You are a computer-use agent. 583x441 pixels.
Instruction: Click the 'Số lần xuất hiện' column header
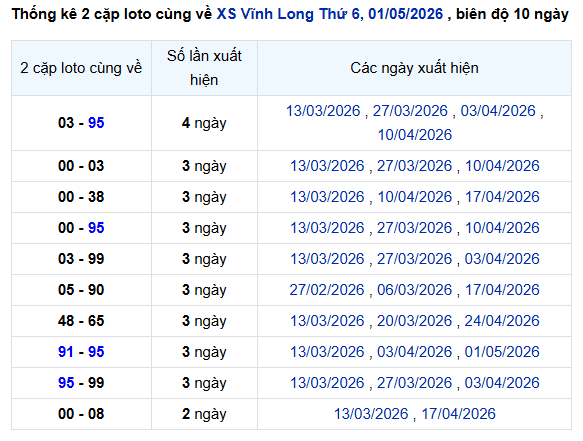click(x=204, y=68)
